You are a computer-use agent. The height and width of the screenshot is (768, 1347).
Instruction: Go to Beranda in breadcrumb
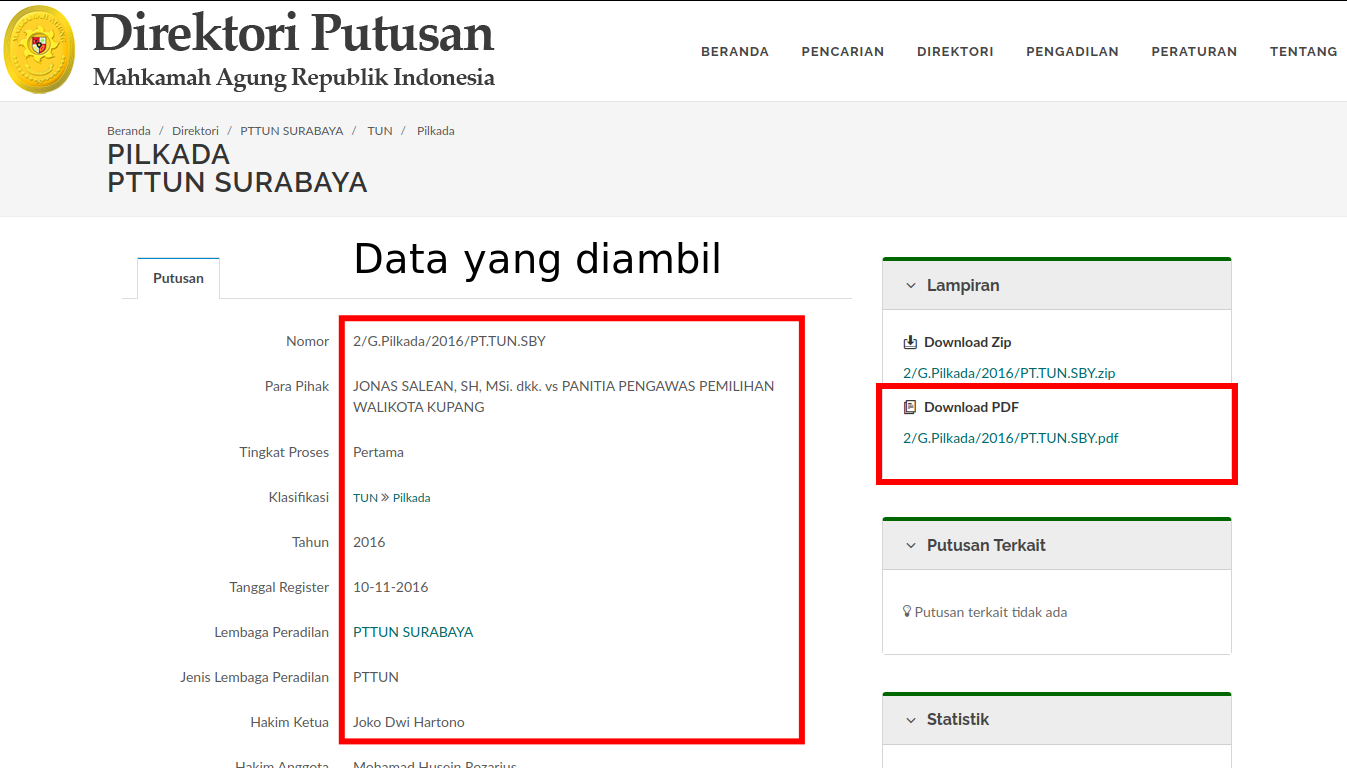pos(129,131)
